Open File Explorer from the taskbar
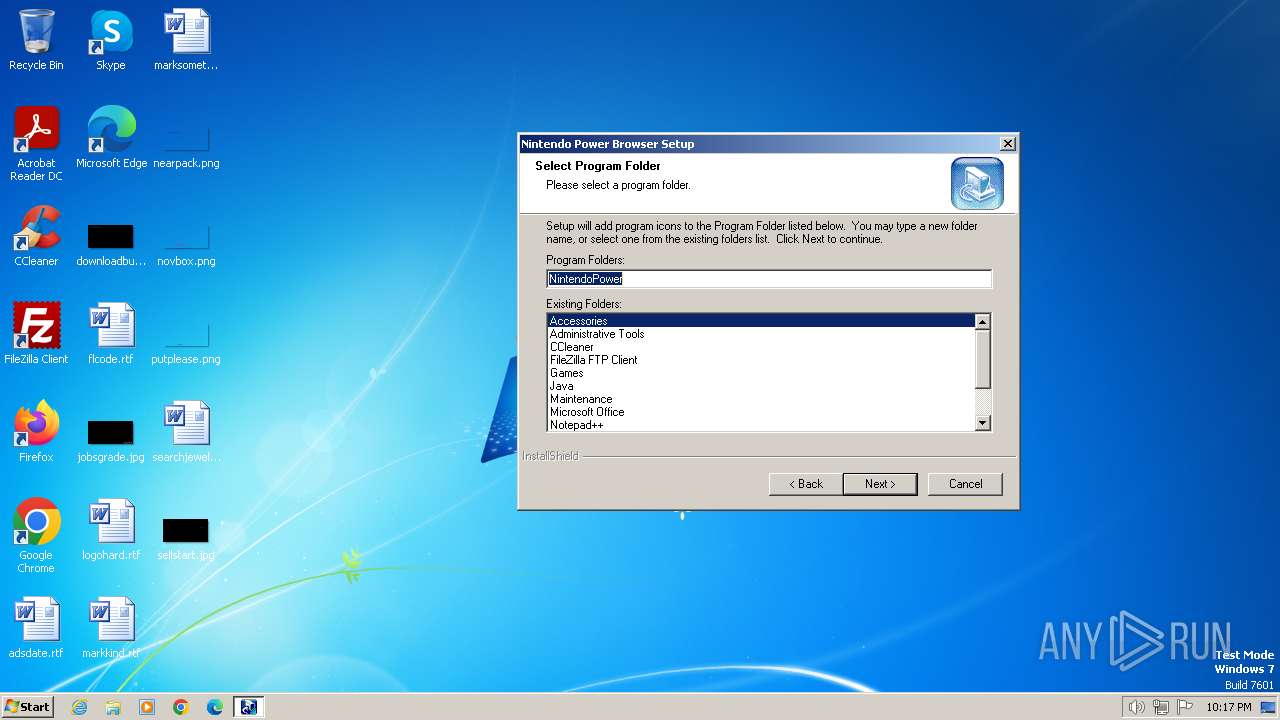This screenshot has width=1280, height=720. [x=113, y=707]
